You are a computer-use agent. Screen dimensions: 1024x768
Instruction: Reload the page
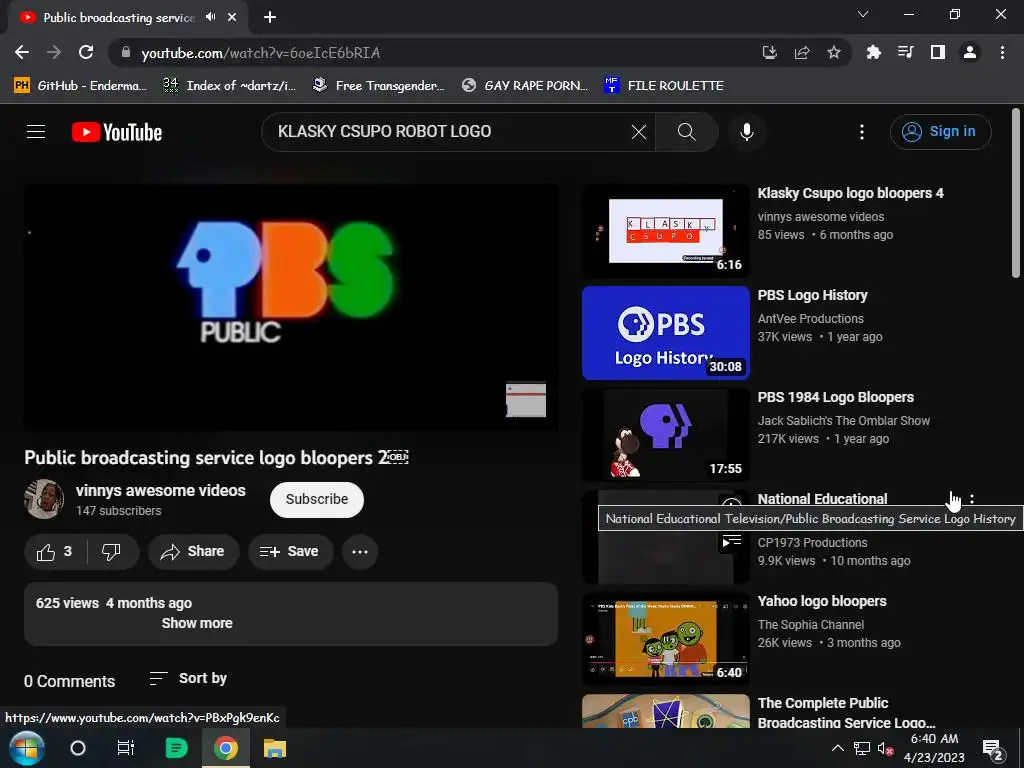coord(86,52)
